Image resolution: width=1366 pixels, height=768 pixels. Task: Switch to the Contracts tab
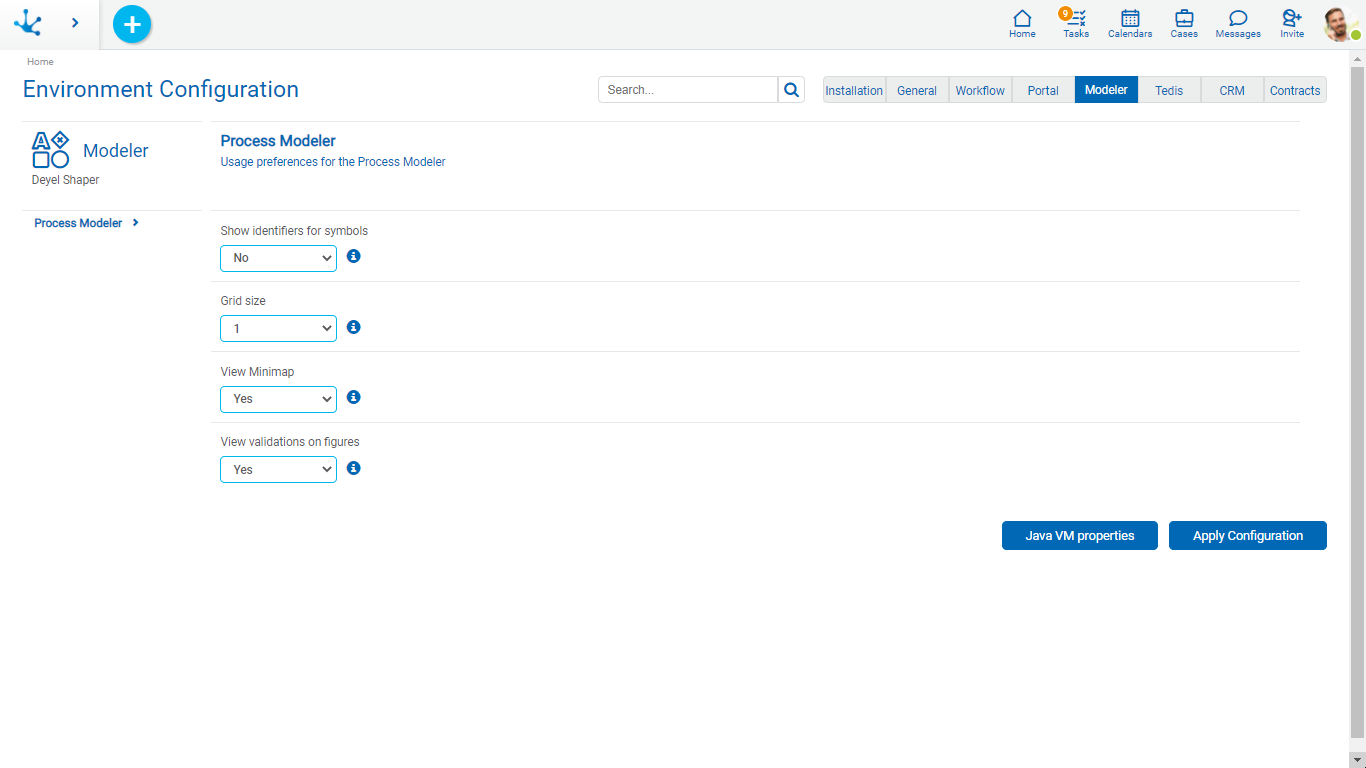pos(1295,90)
